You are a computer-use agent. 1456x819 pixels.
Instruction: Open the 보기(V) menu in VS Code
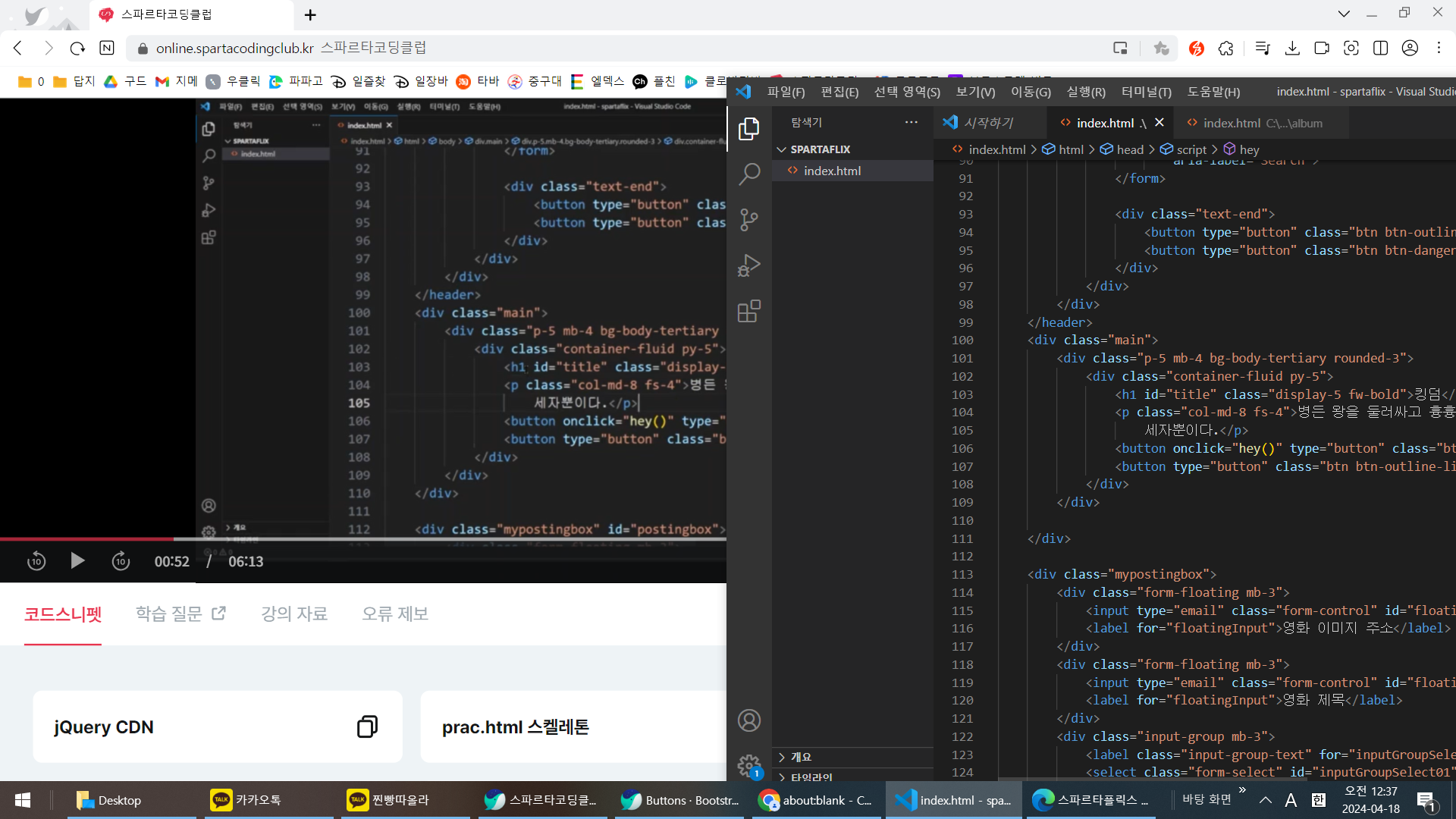tap(975, 92)
